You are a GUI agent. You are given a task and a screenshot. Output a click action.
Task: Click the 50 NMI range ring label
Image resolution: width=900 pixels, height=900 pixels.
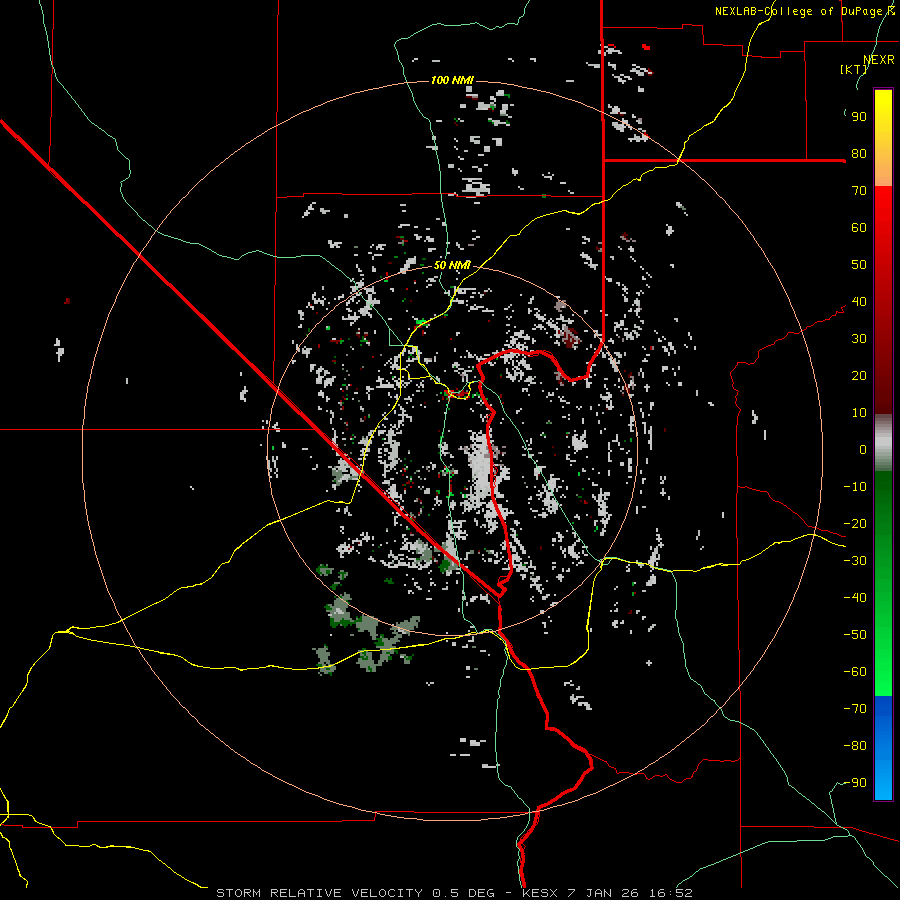tap(452, 265)
